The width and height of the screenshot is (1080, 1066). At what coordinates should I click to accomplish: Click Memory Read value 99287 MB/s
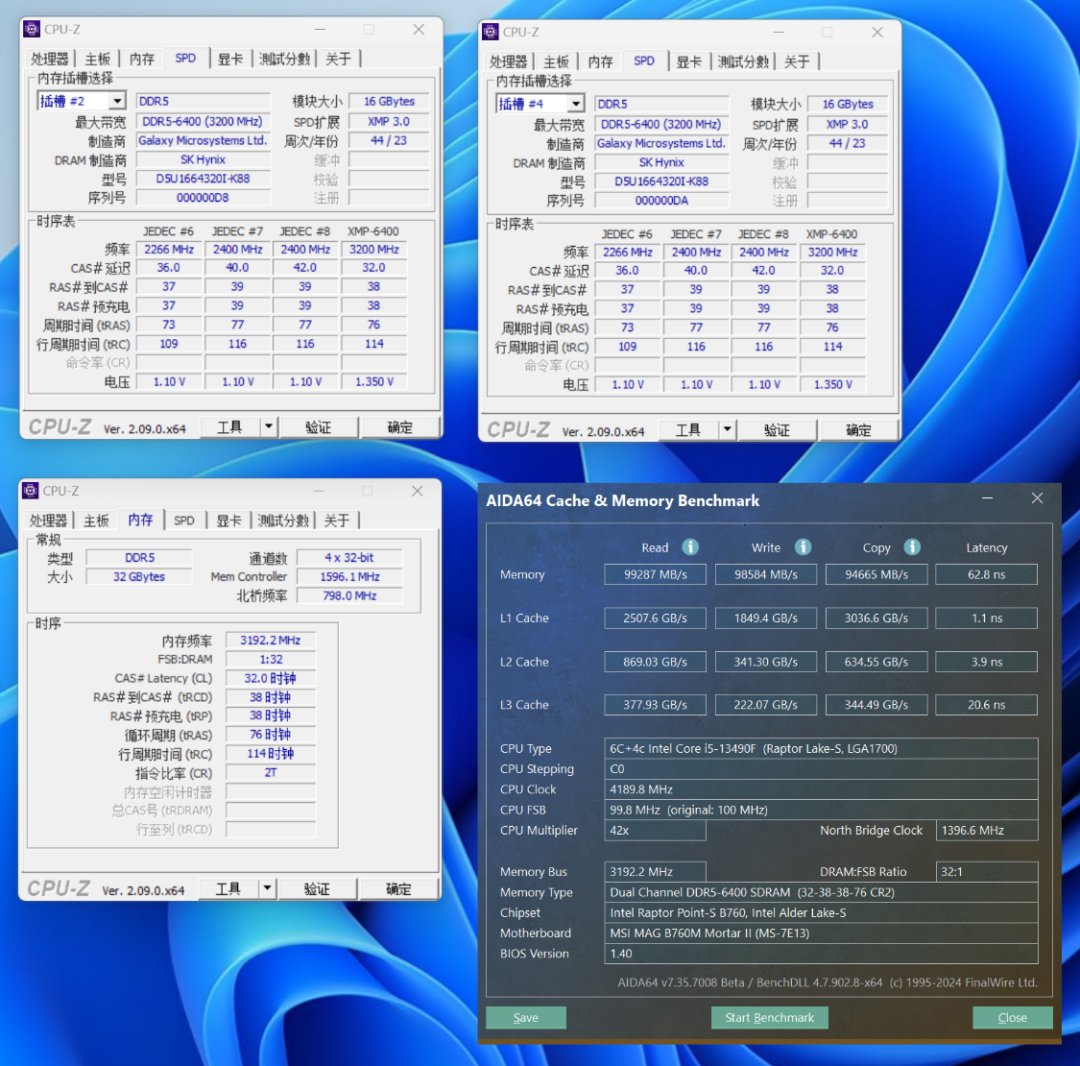(x=655, y=574)
